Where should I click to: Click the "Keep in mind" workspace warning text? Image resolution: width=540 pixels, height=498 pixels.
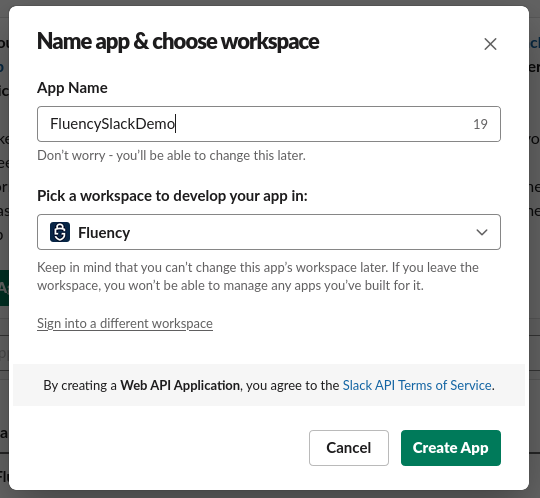(258, 277)
